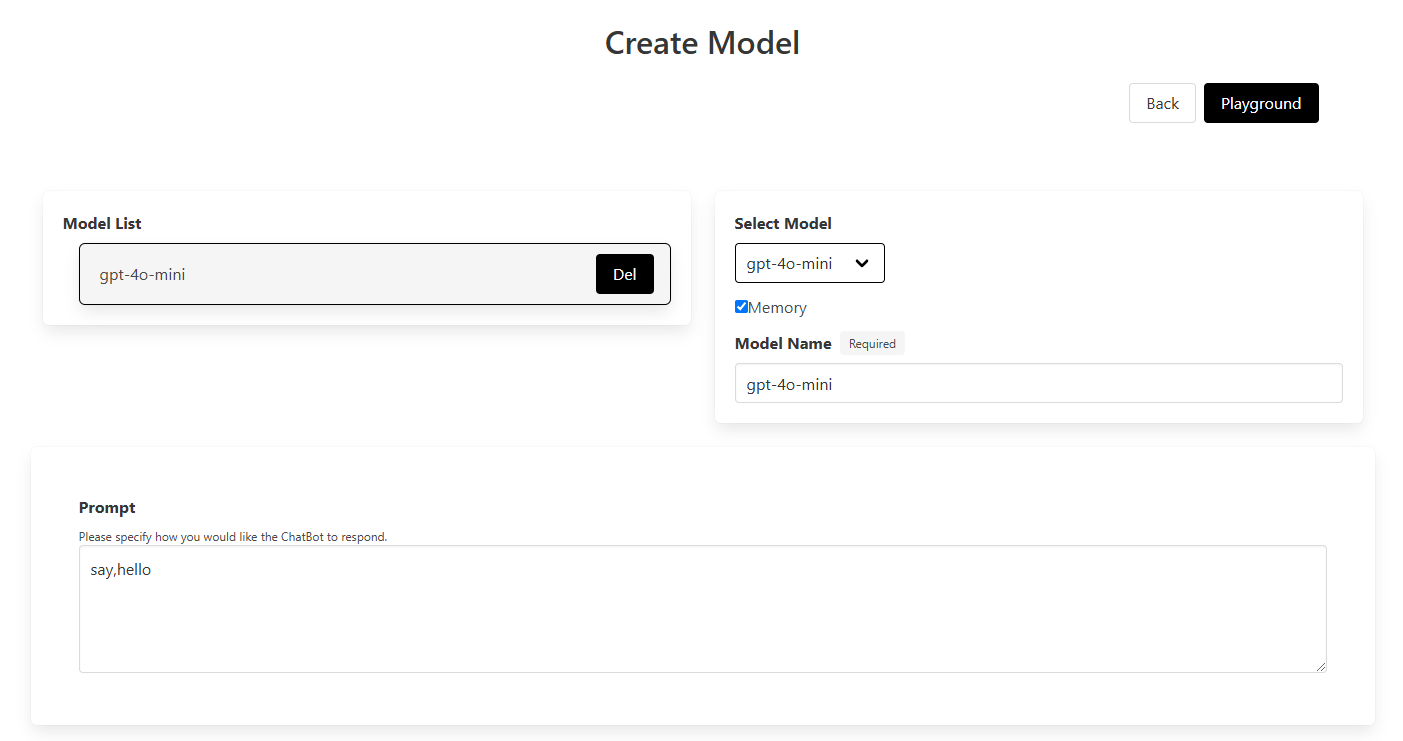Click the Prompt heading label
This screenshot has width=1403, height=741.
pos(107,507)
